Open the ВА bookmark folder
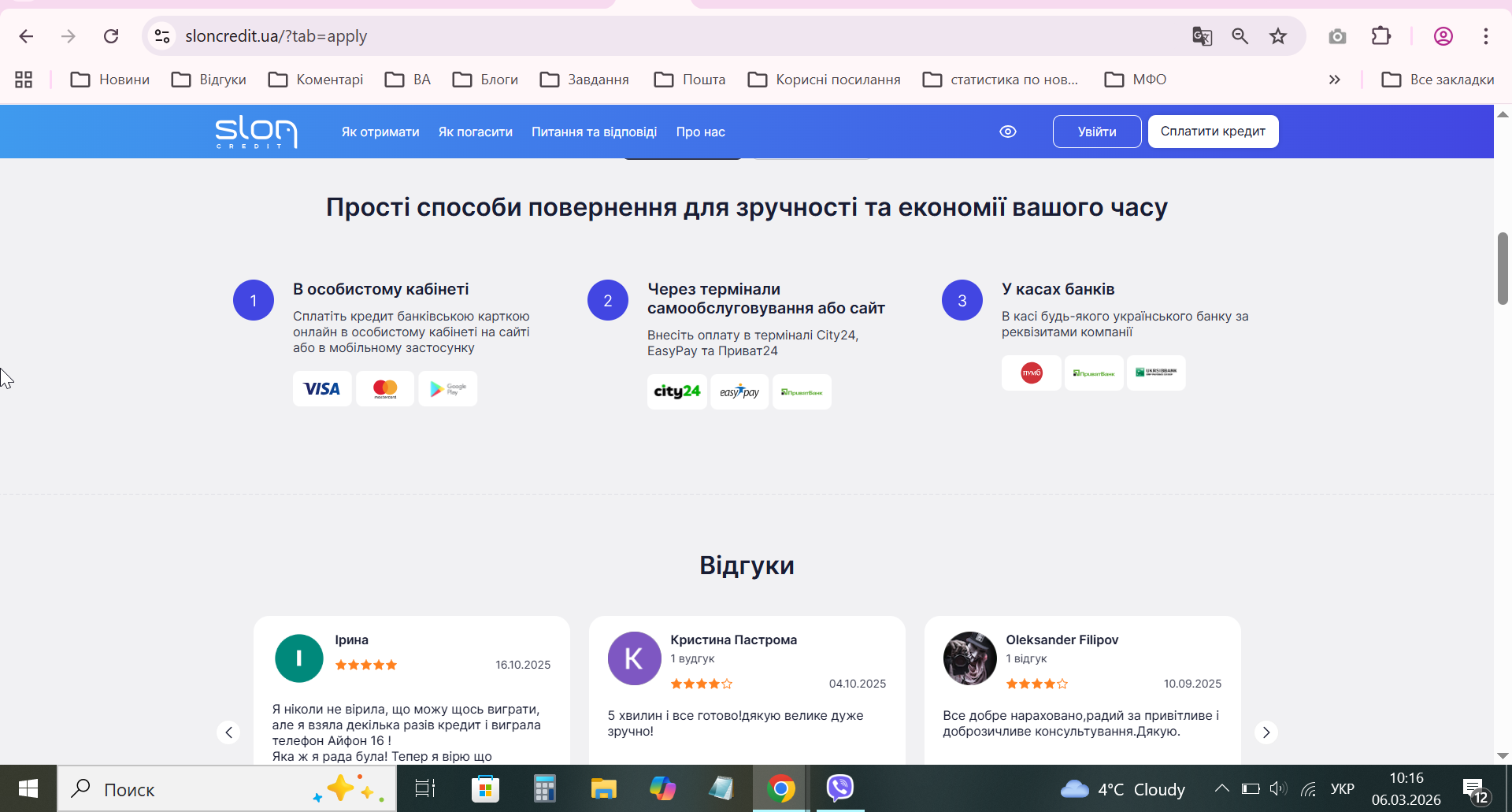The image size is (1512, 812). (x=408, y=80)
